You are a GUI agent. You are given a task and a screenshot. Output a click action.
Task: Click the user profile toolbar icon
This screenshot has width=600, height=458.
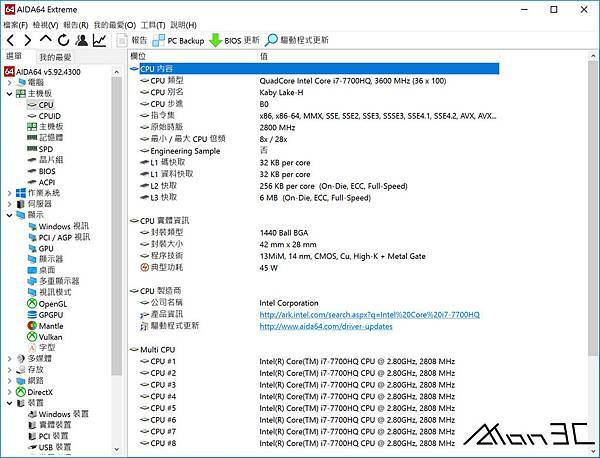pos(82,40)
